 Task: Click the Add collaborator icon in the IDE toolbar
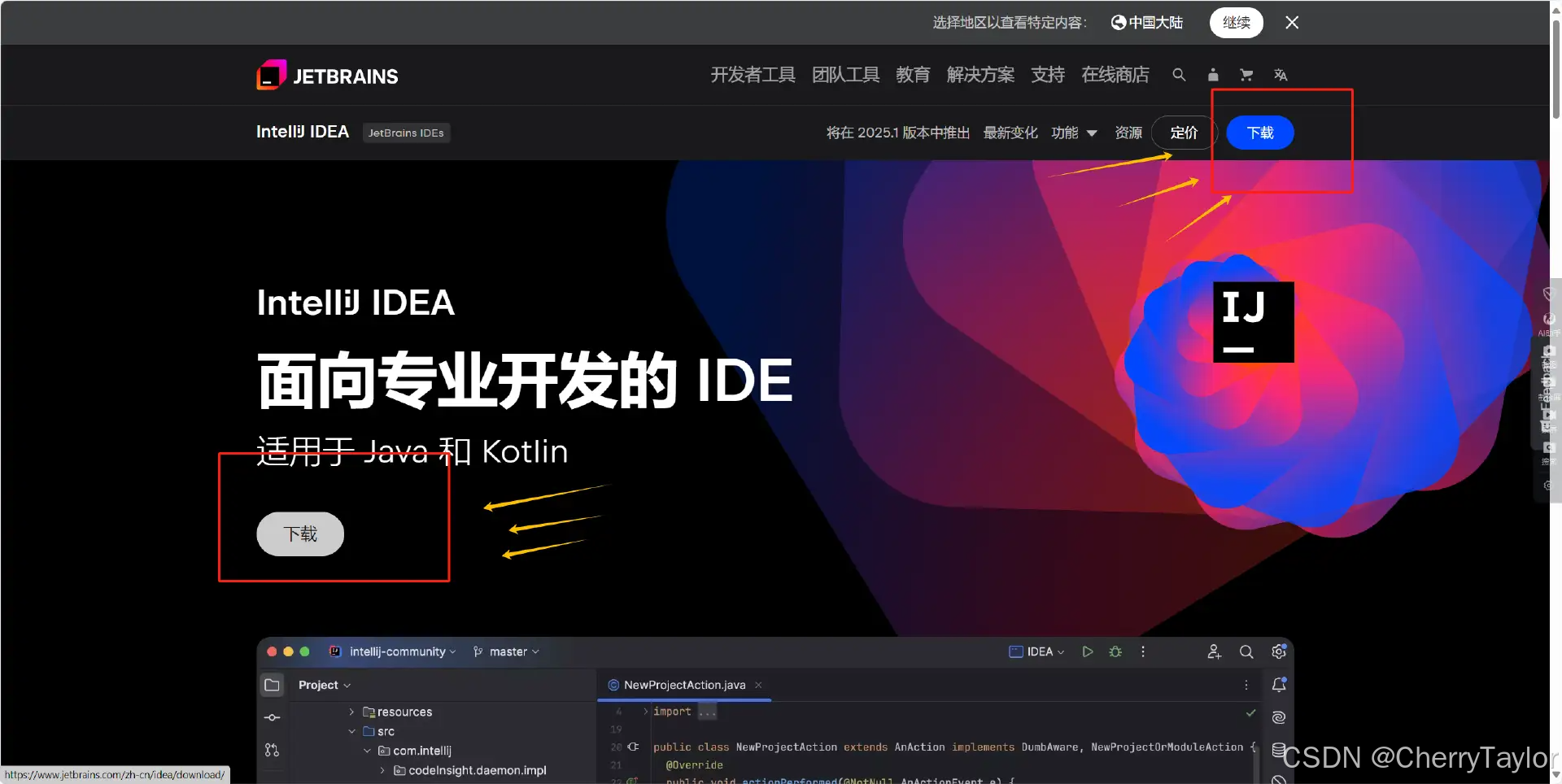1214,651
